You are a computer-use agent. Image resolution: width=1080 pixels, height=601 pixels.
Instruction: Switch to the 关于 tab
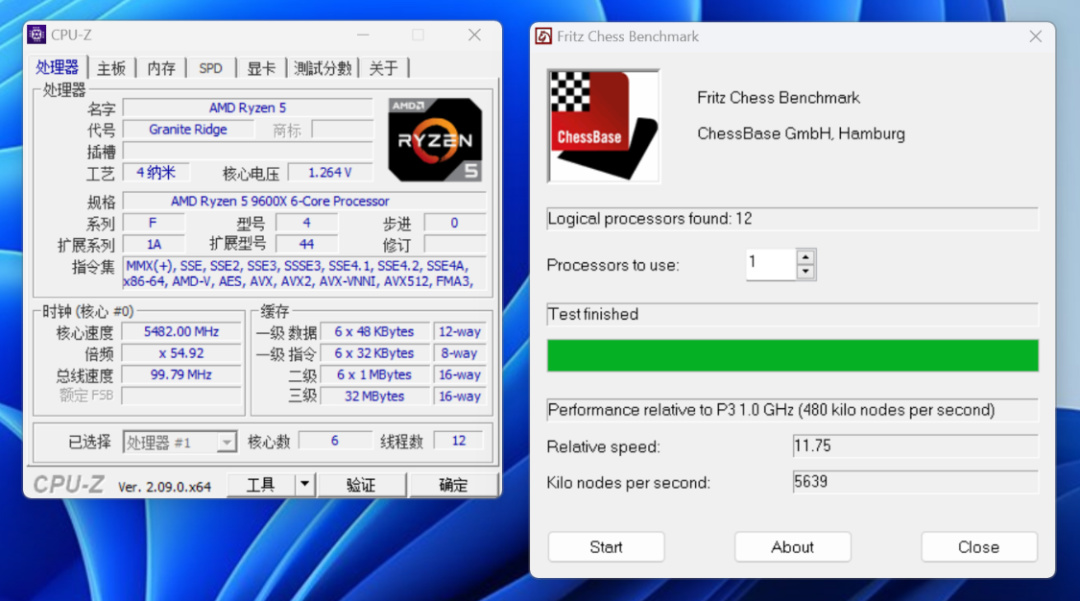click(384, 68)
